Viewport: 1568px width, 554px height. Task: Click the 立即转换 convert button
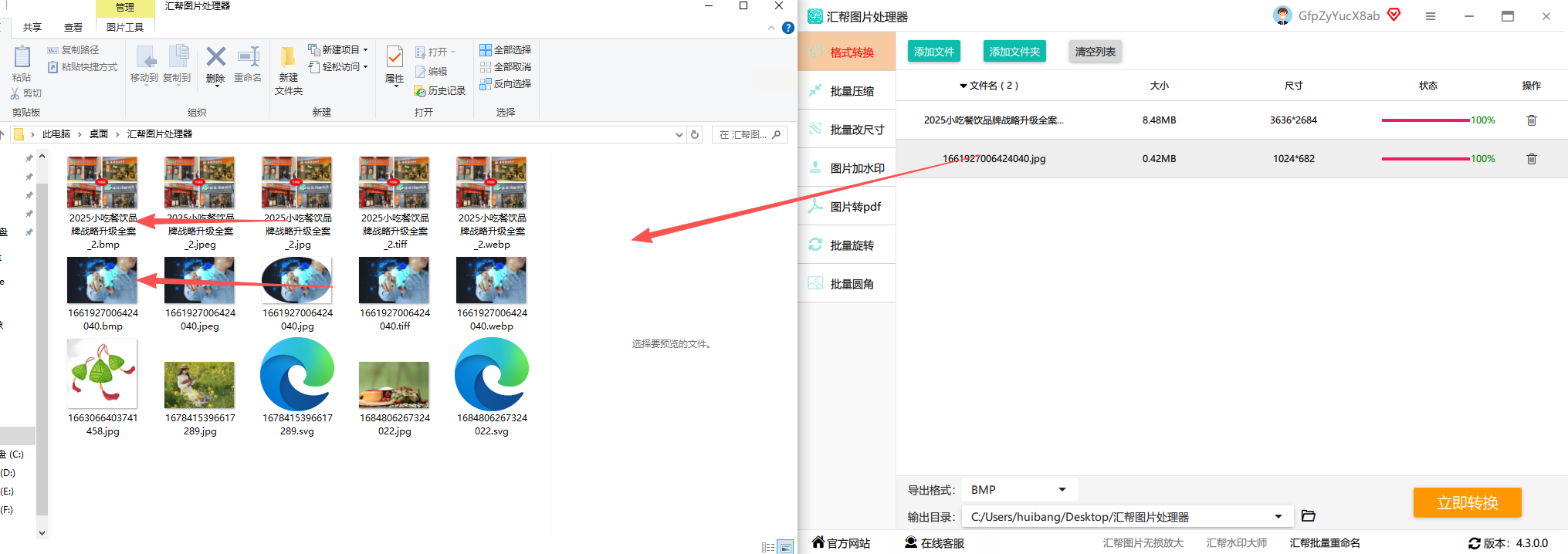(x=1467, y=503)
